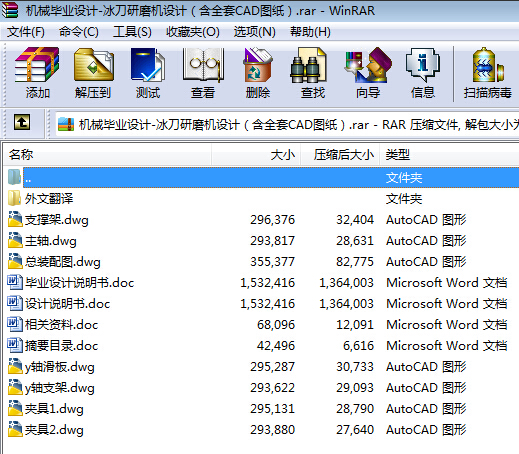The height and width of the screenshot is (454, 519).
Task: Click the dwg icon of 夹具1.dwg
Action: pyautogui.click(x=15, y=408)
